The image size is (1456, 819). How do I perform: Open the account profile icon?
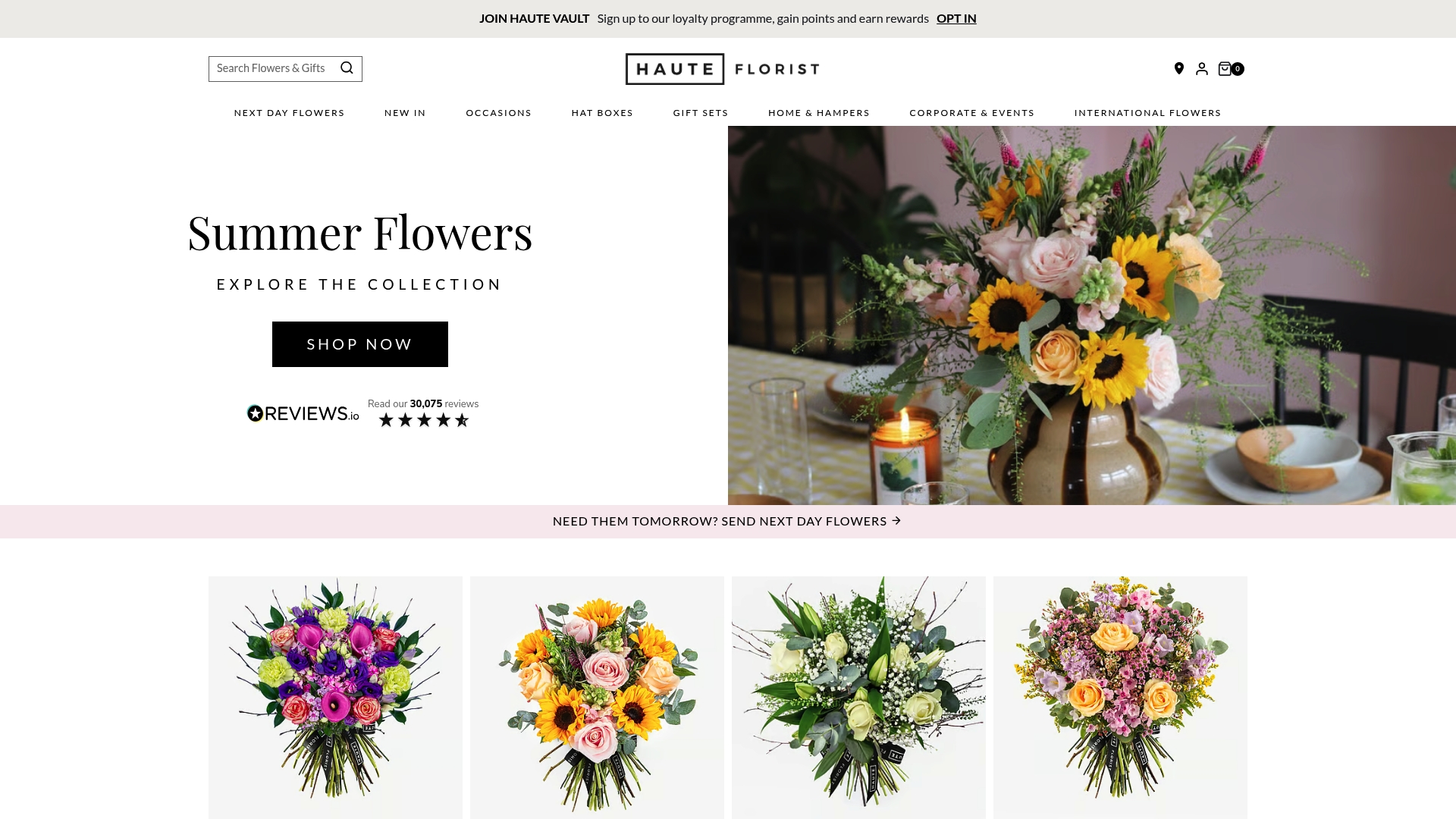click(1202, 69)
